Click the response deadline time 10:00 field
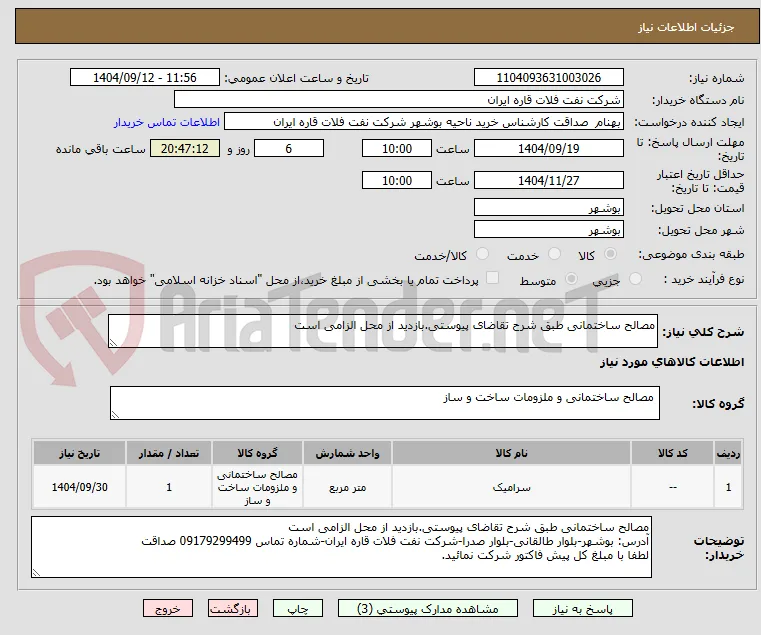The width and height of the screenshot is (761, 635). point(397,149)
